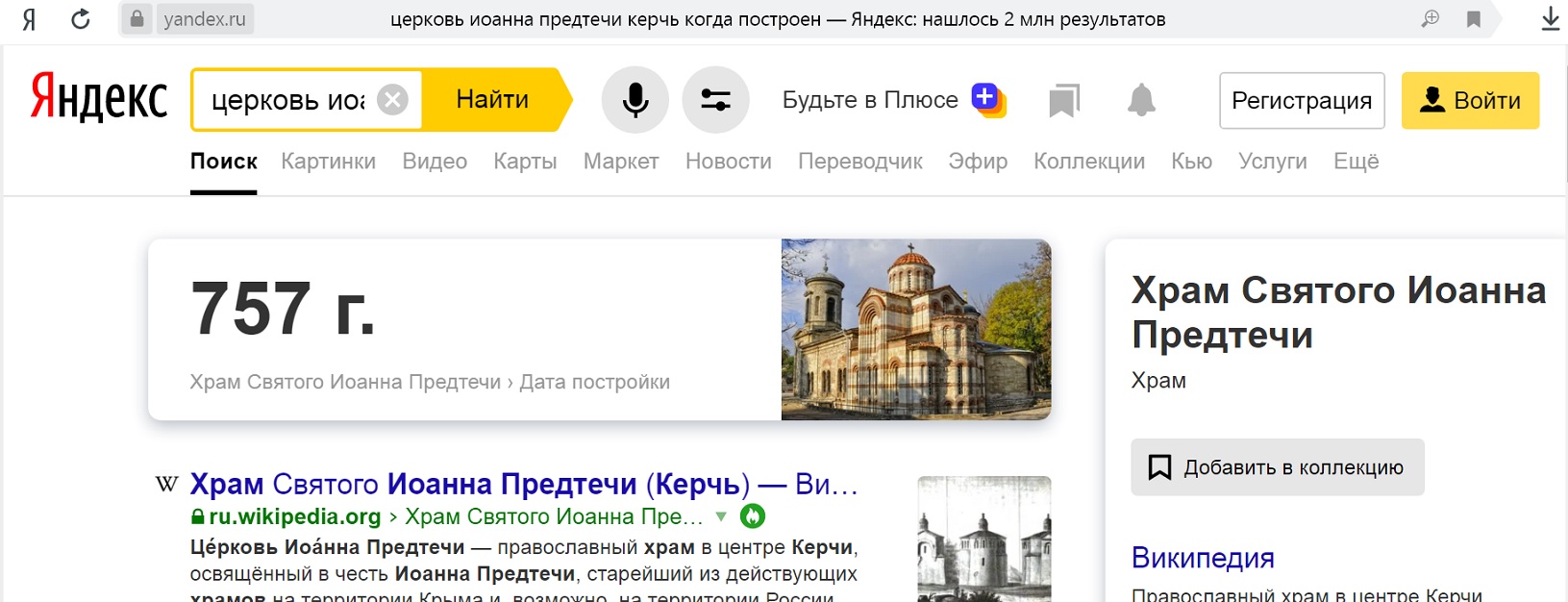
Task: Switch to the Картинки tab
Action: click(328, 162)
